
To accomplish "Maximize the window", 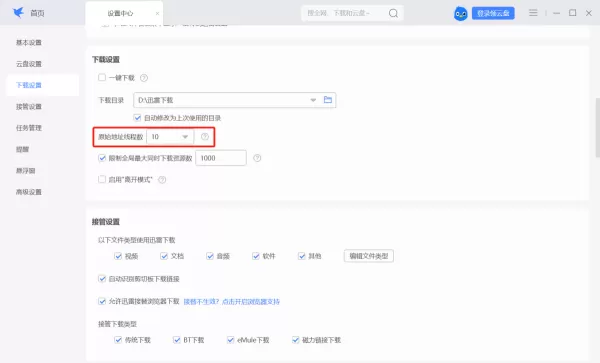I will point(572,13).
